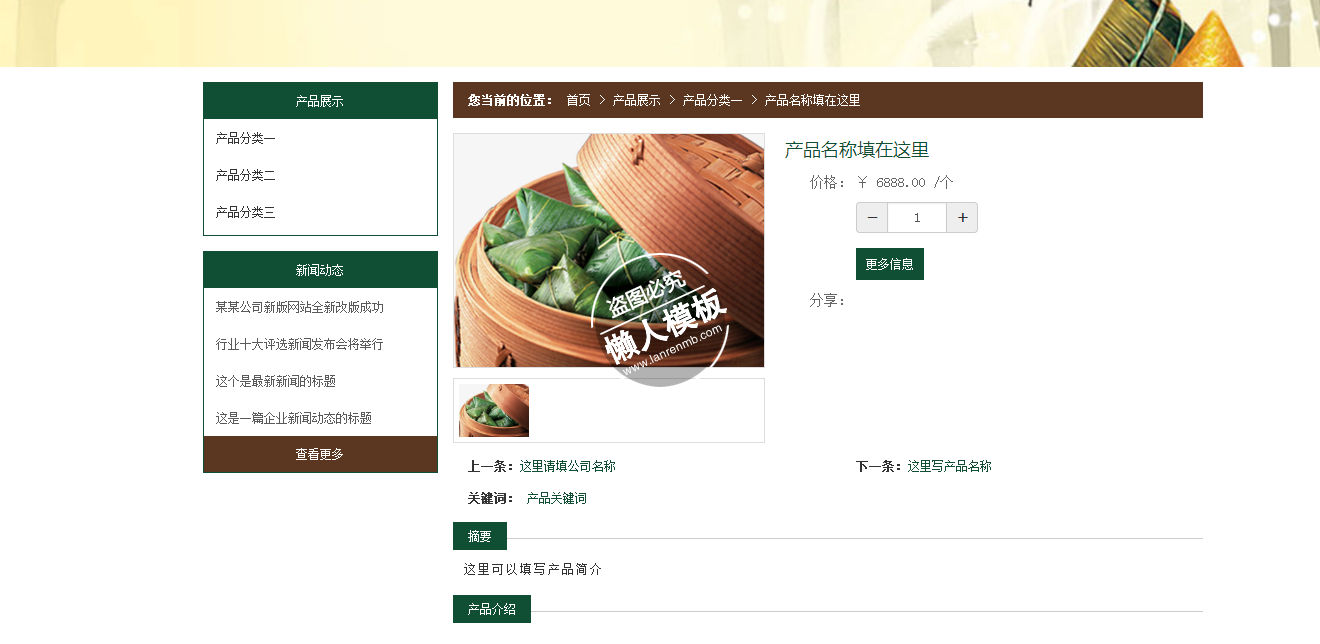Select the zongzi product thumbnail

tap(494, 410)
